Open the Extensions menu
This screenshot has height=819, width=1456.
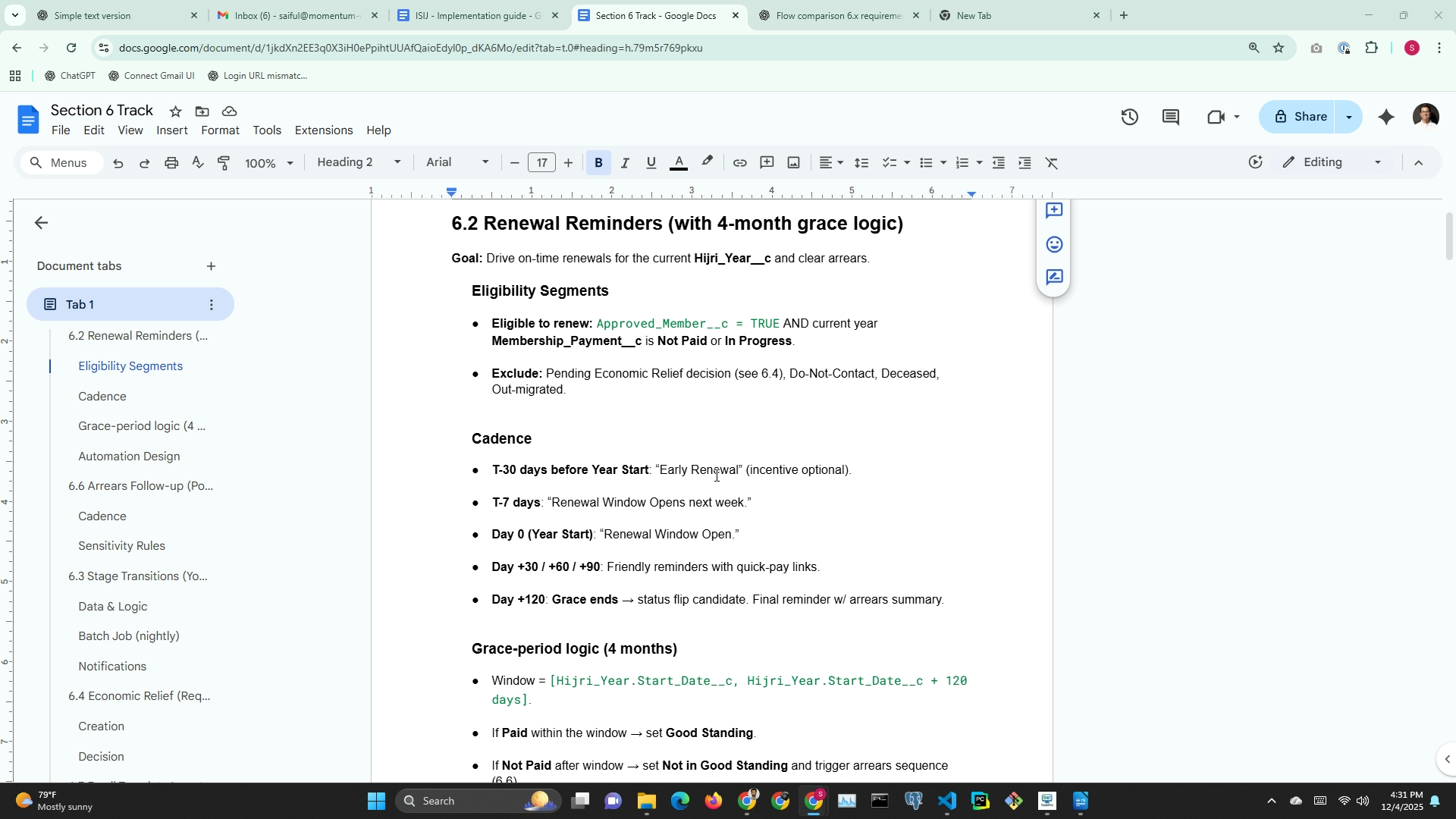[x=323, y=130]
